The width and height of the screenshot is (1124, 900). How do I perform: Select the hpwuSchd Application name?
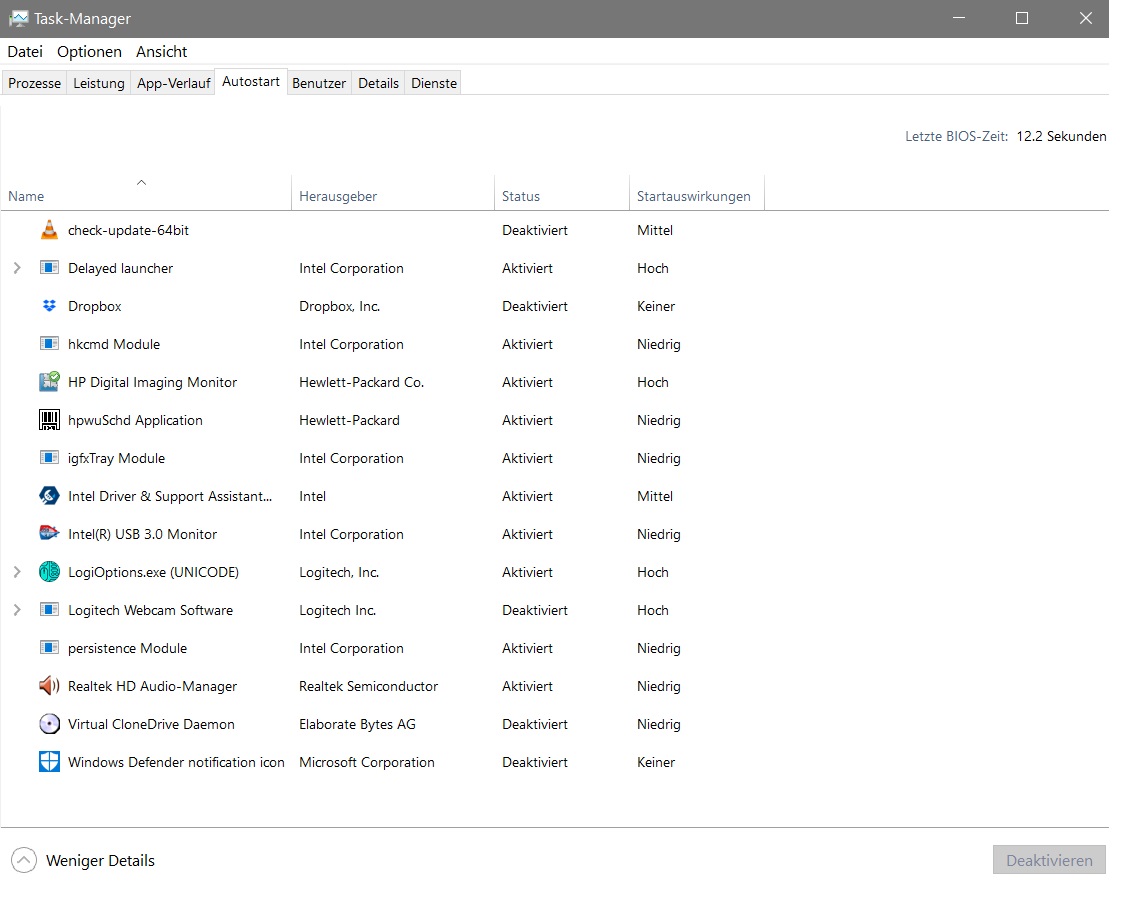click(x=135, y=420)
